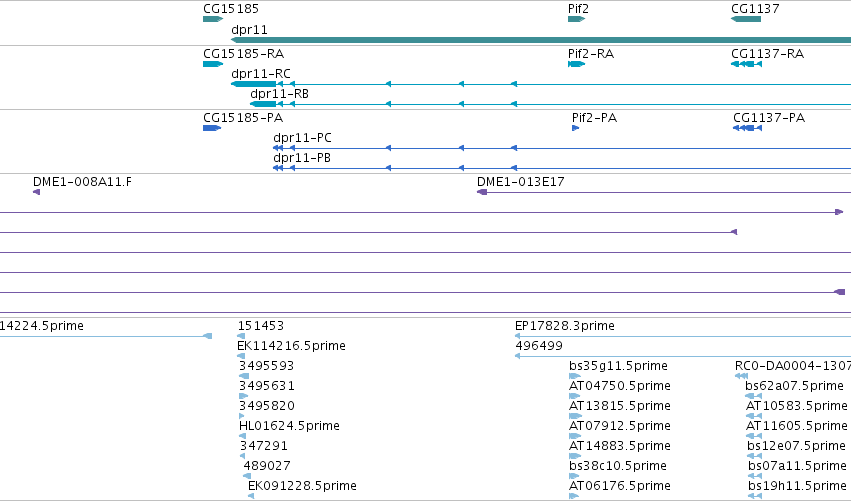Click the Pif2 gene arrow glyph
The image size is (851, 501).
[x=576, y=19]
